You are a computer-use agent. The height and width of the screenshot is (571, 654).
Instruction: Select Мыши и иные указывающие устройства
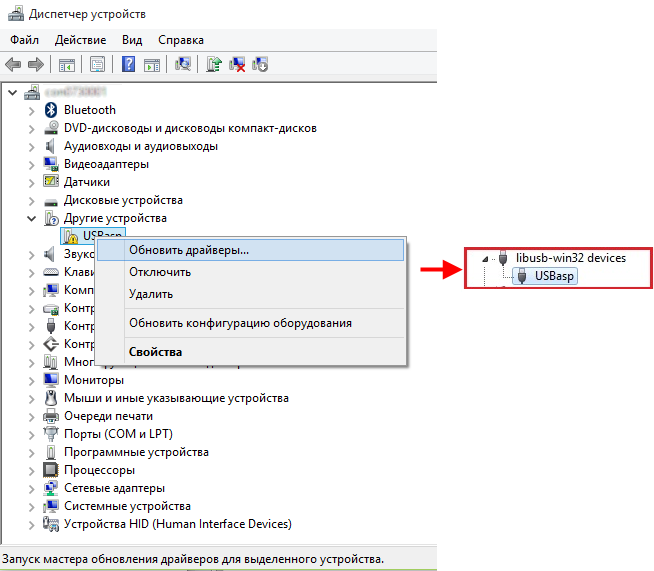(176, 398)
